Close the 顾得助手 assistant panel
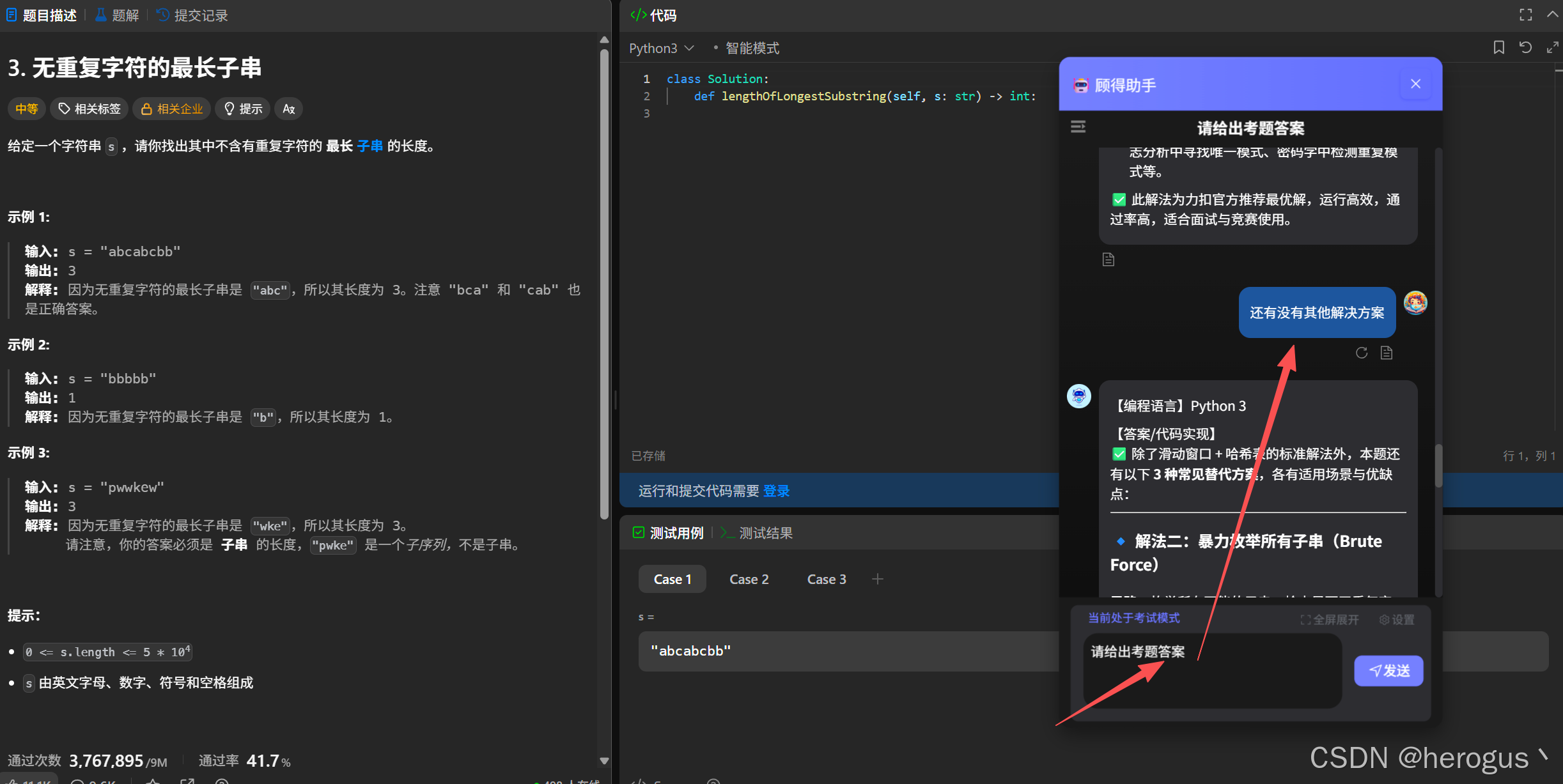Screen dimensions: 1563x784 point(1415,84)
